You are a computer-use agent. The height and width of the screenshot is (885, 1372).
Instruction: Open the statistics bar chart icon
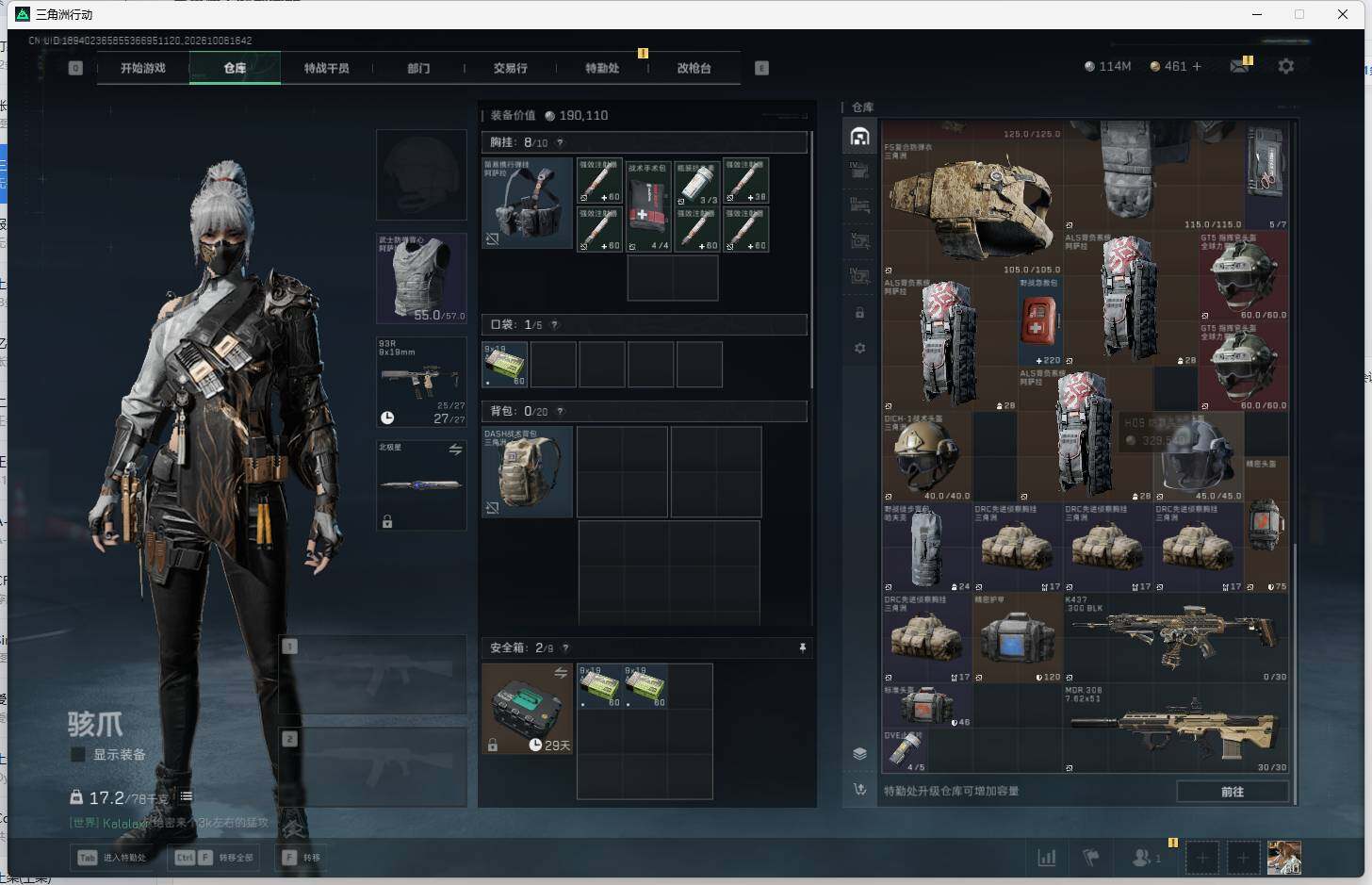coord(1047,858)
